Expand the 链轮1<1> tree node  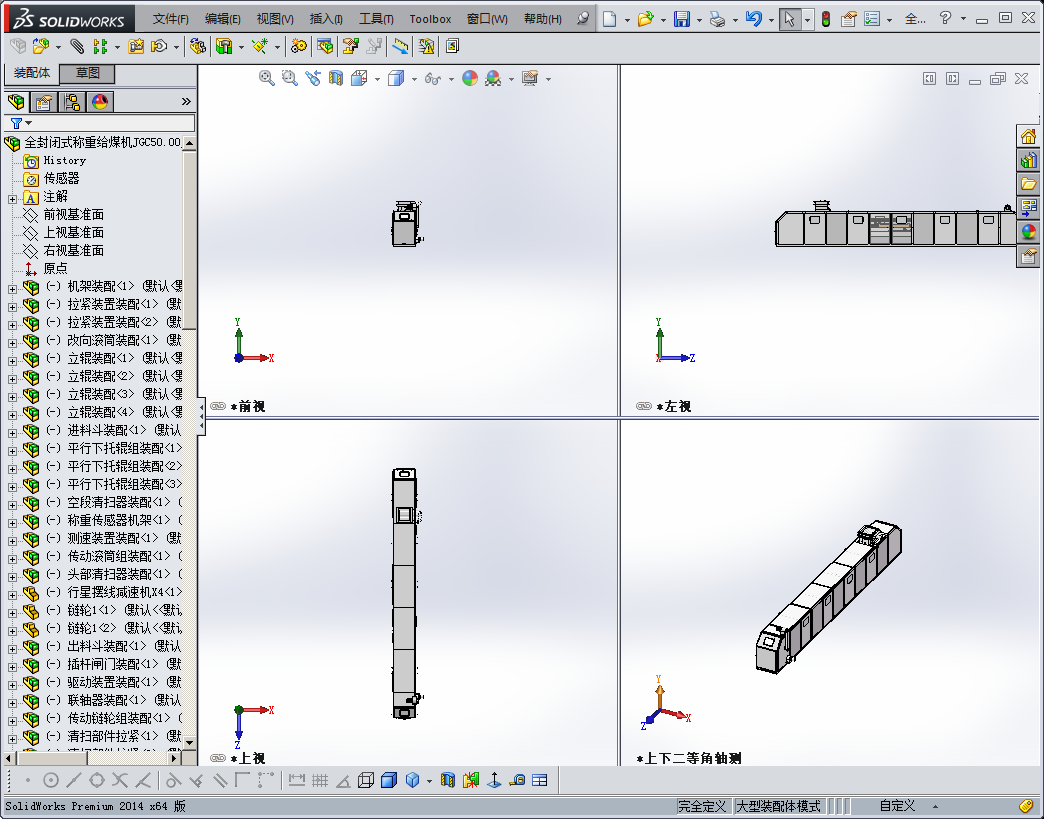pos(12,613)
